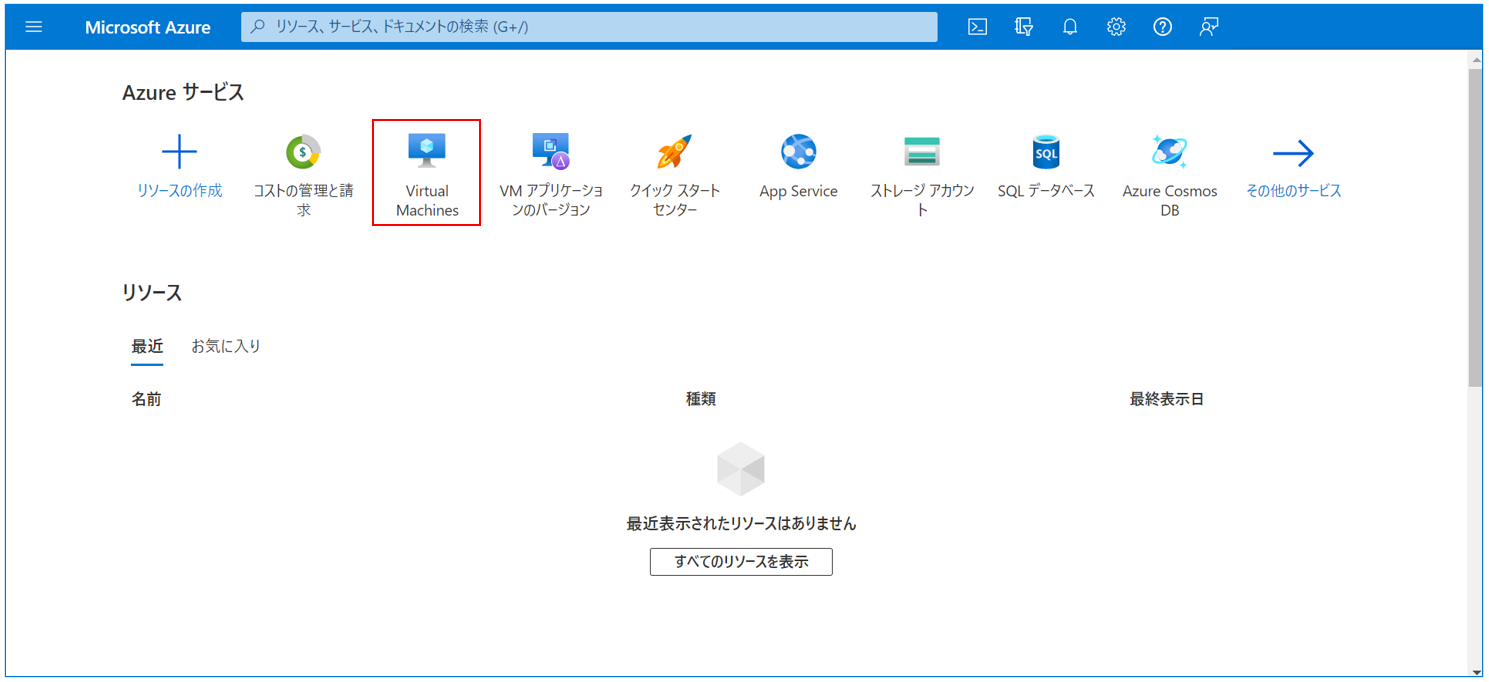The image size is (1489, 682).
Task: Open the help (?) panel
Action: coord(1162,27)
